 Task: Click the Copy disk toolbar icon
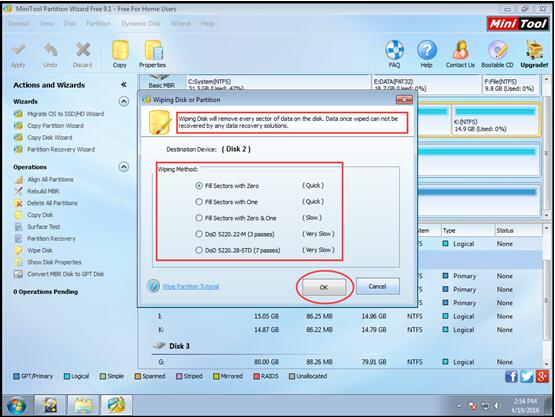[120, 55]
